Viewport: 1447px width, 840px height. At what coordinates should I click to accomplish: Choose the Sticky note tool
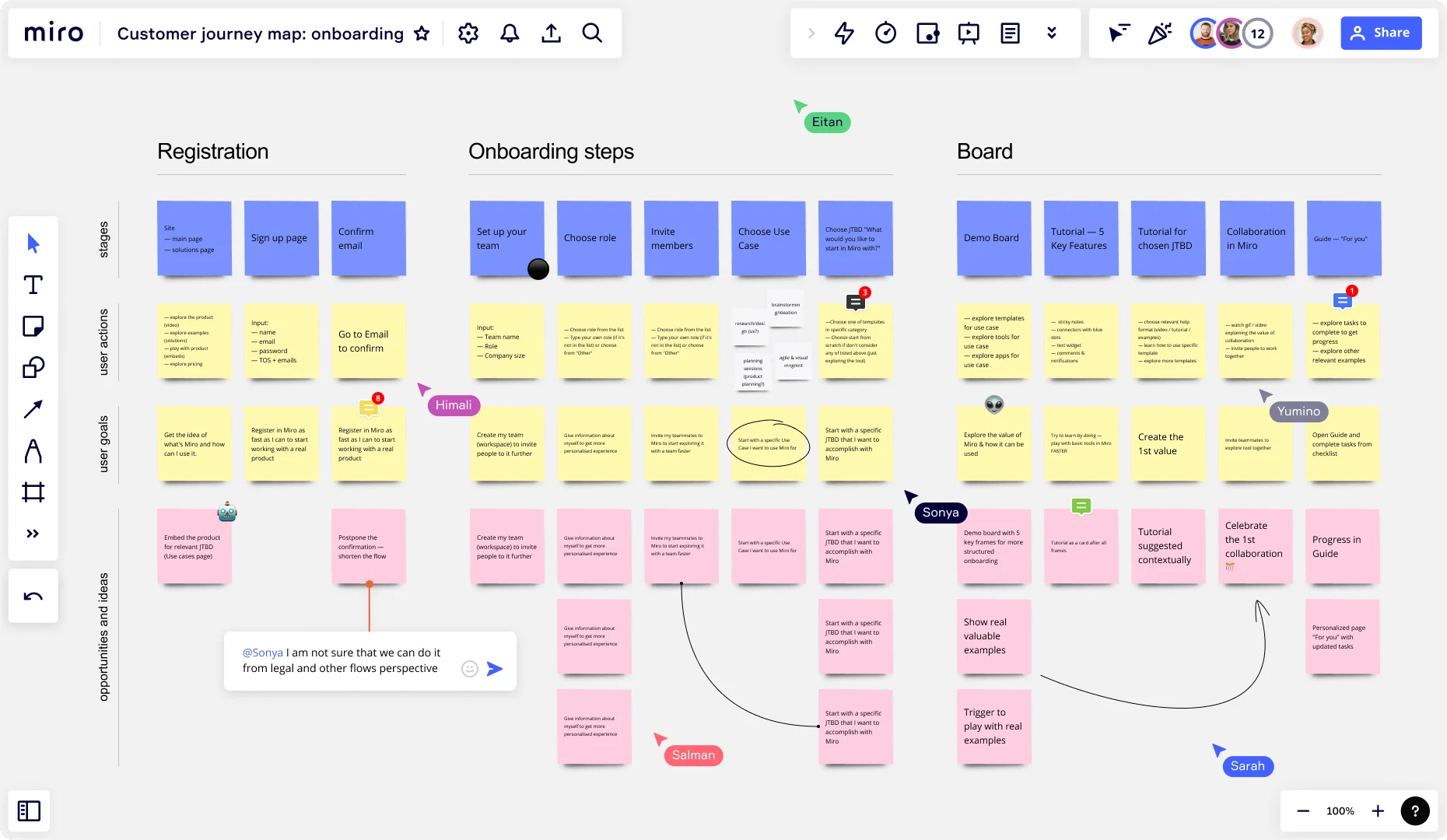pos(33,326)
